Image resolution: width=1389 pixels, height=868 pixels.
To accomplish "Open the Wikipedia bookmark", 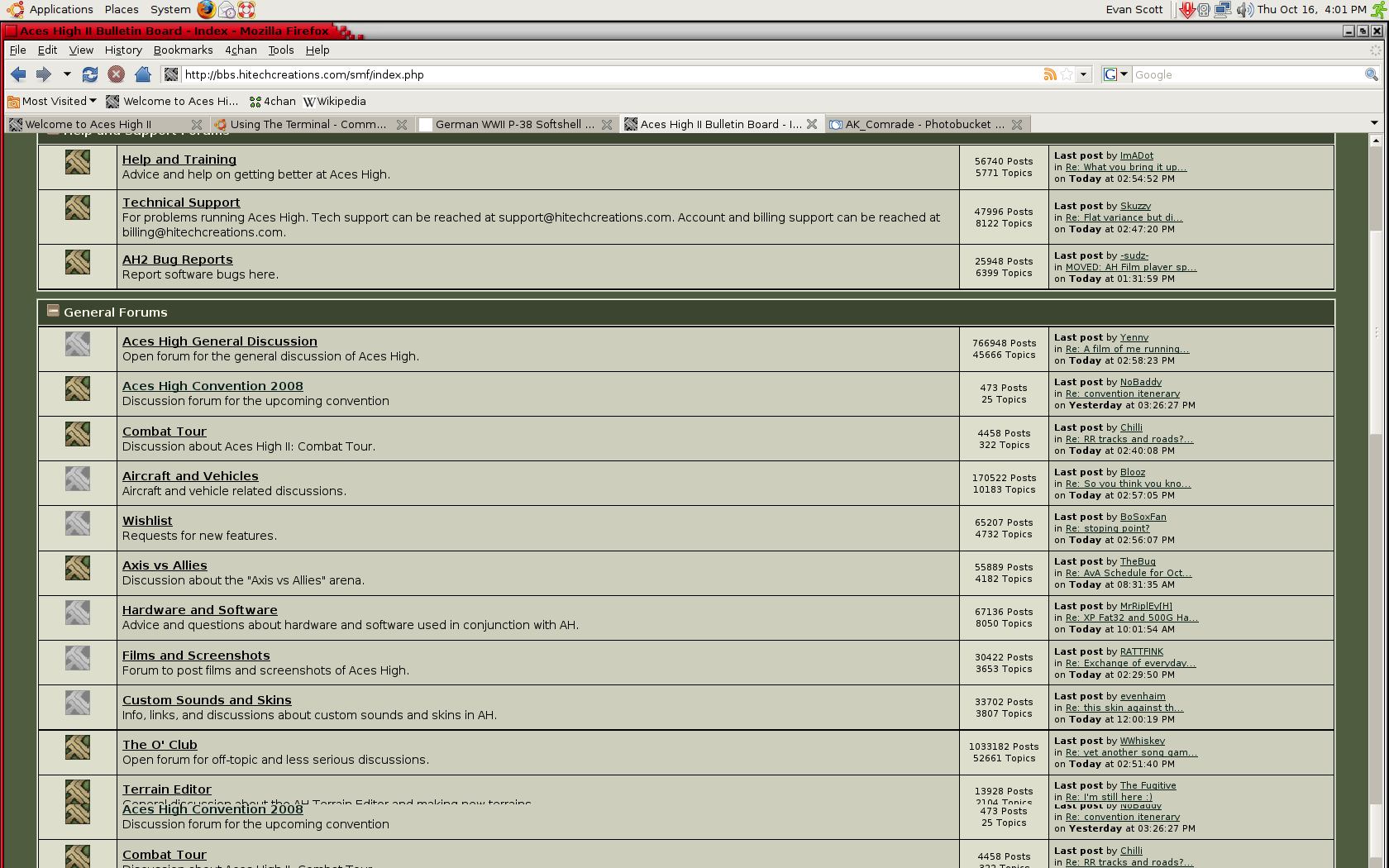I will (x=335, y=101).
